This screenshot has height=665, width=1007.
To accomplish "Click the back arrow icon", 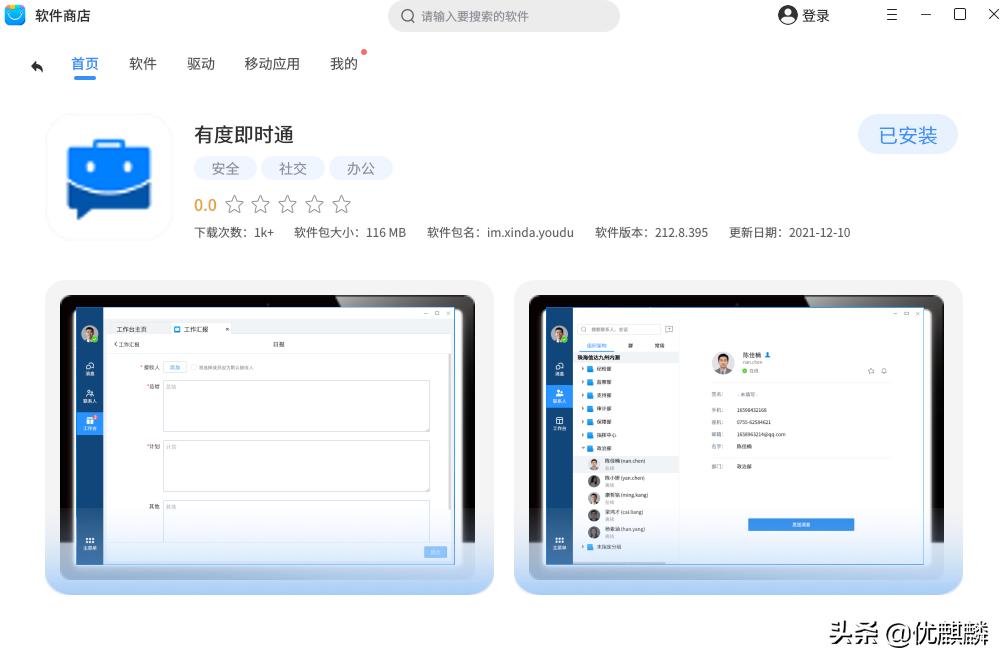I will (x=35, y=64).
